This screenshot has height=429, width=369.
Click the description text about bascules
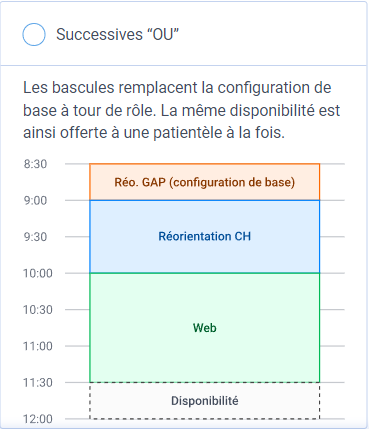[182, 110]
